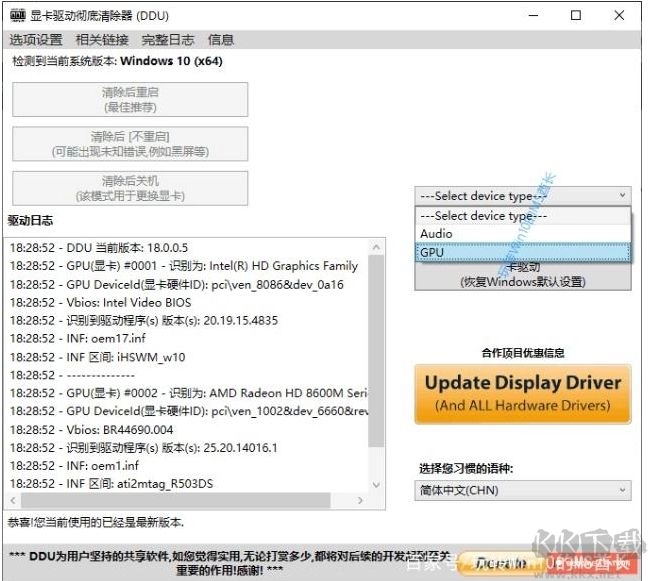This screenshot has height=581, width=648.
Task: Open the 相关链接 menu
Action: click(x=102, y=40)
